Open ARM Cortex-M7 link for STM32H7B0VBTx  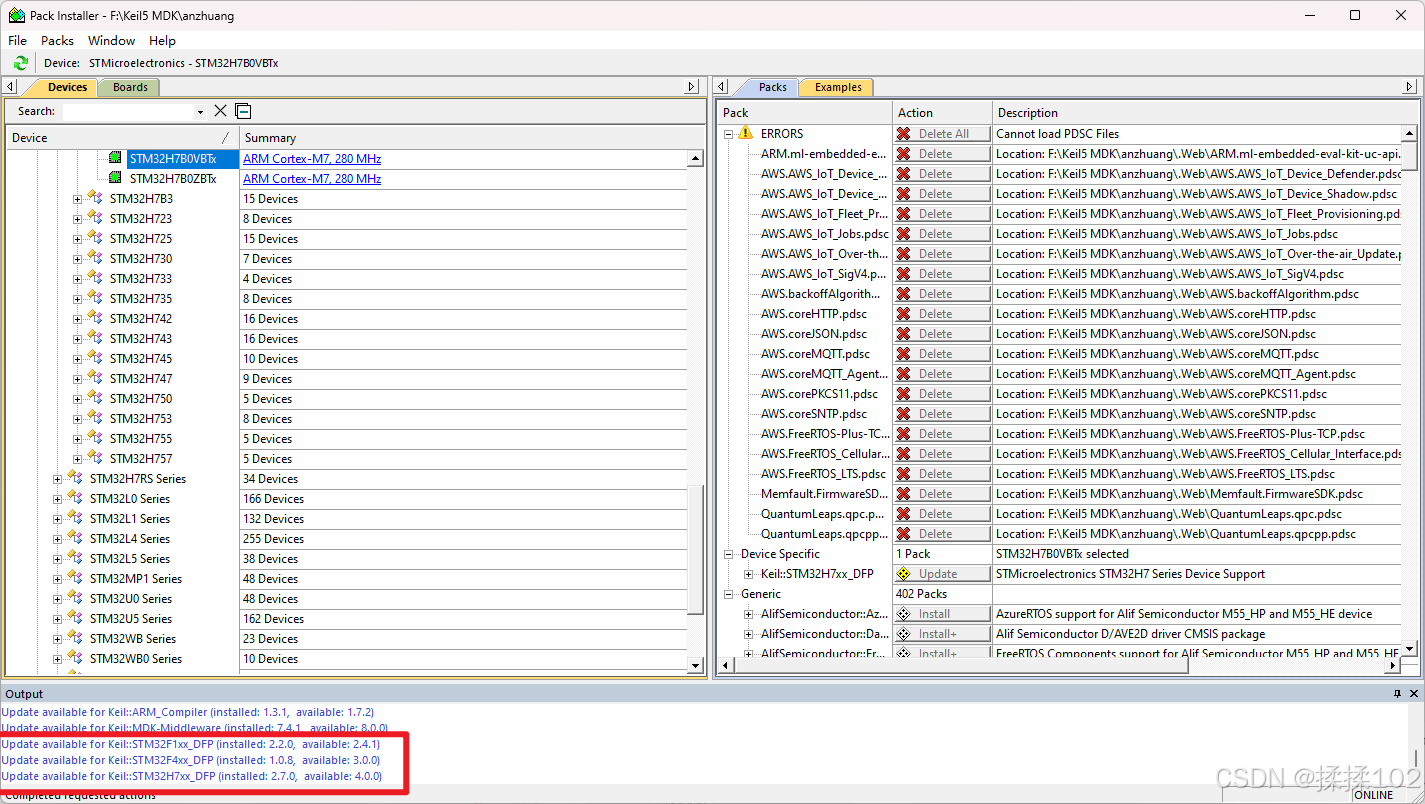coord(312,158)
